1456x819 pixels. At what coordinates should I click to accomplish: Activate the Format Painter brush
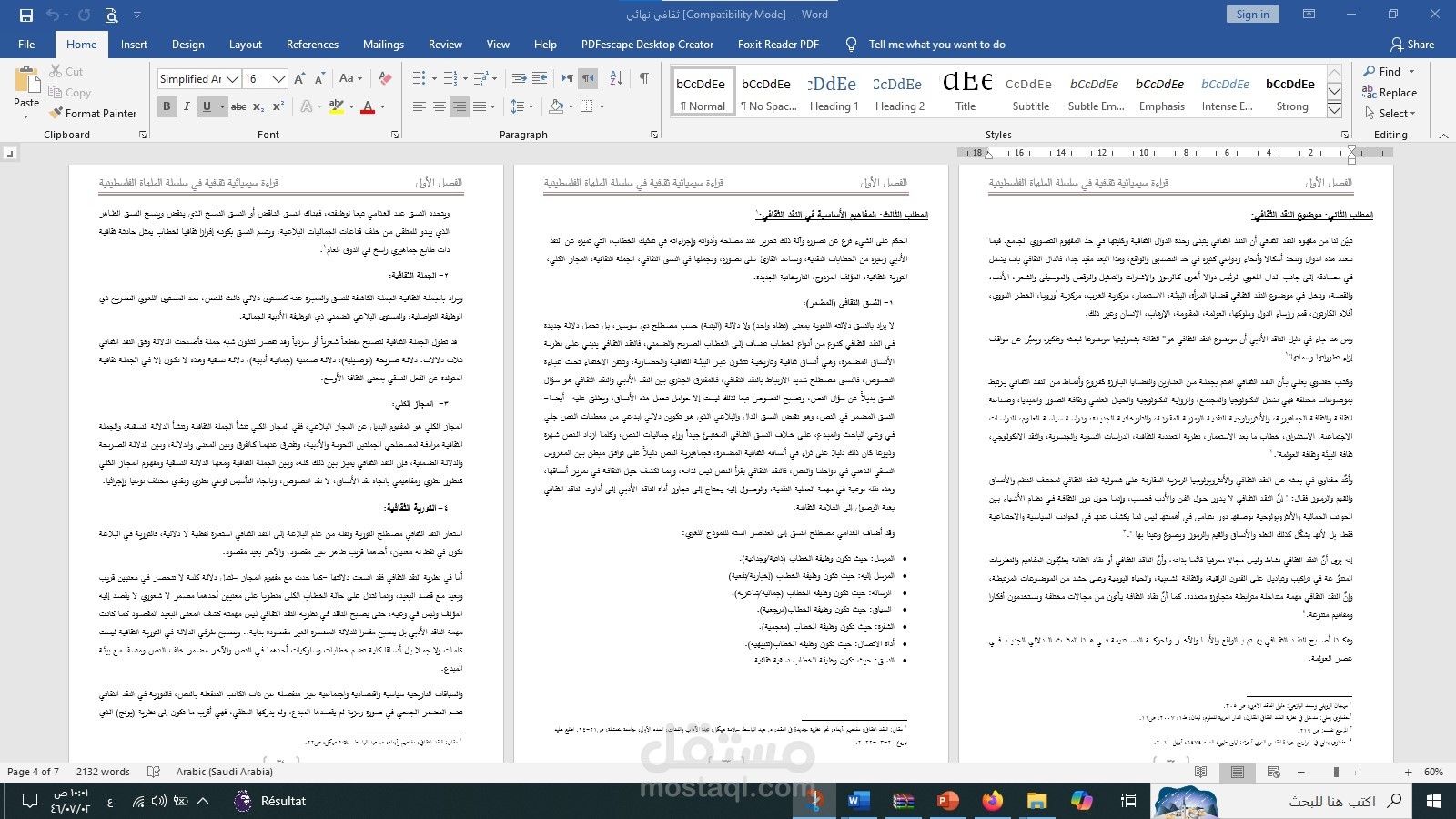pos(93,114)
